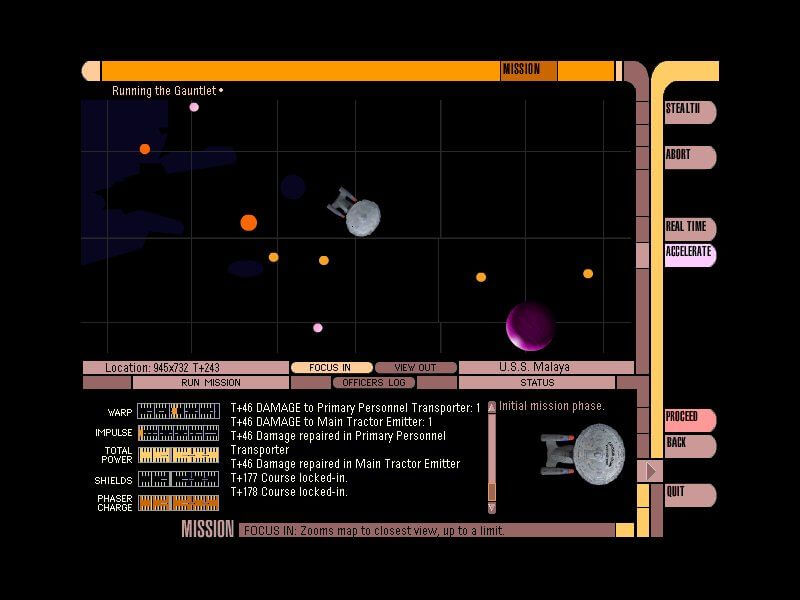Select the large orange star on map
The image size is (800, 600).
click(248, 223)
